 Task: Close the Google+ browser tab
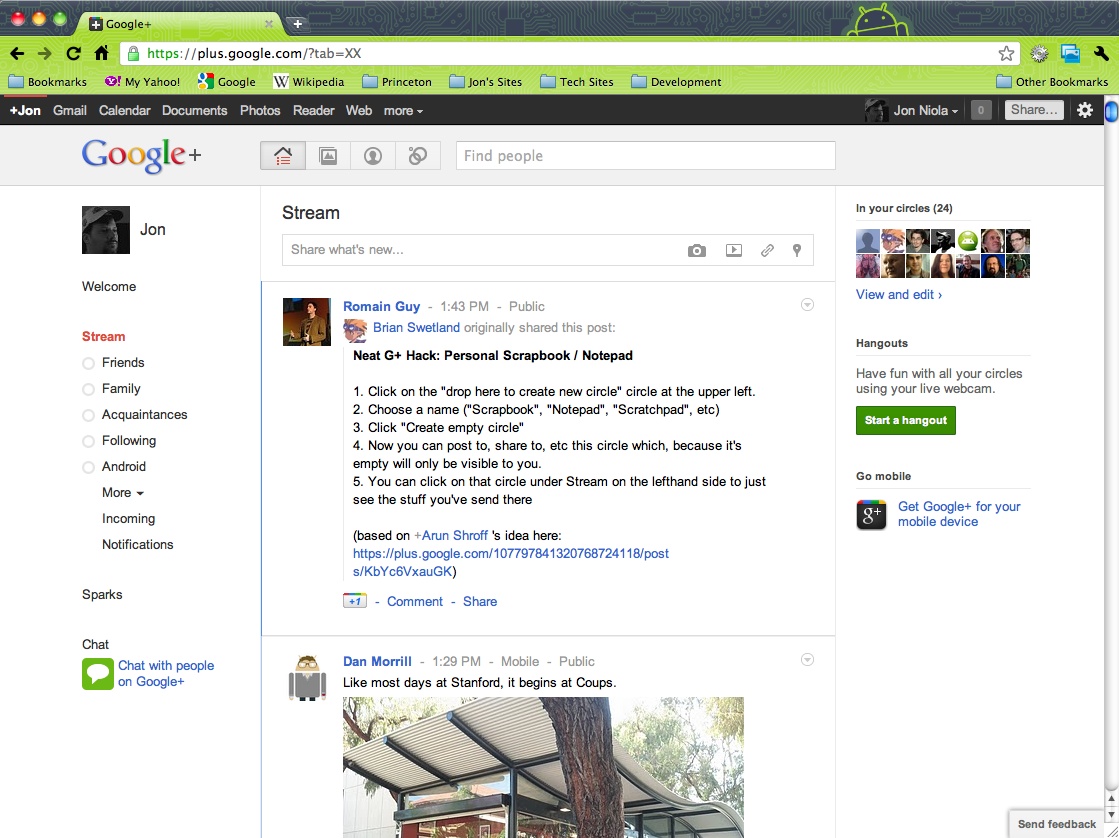coord(269,24)
